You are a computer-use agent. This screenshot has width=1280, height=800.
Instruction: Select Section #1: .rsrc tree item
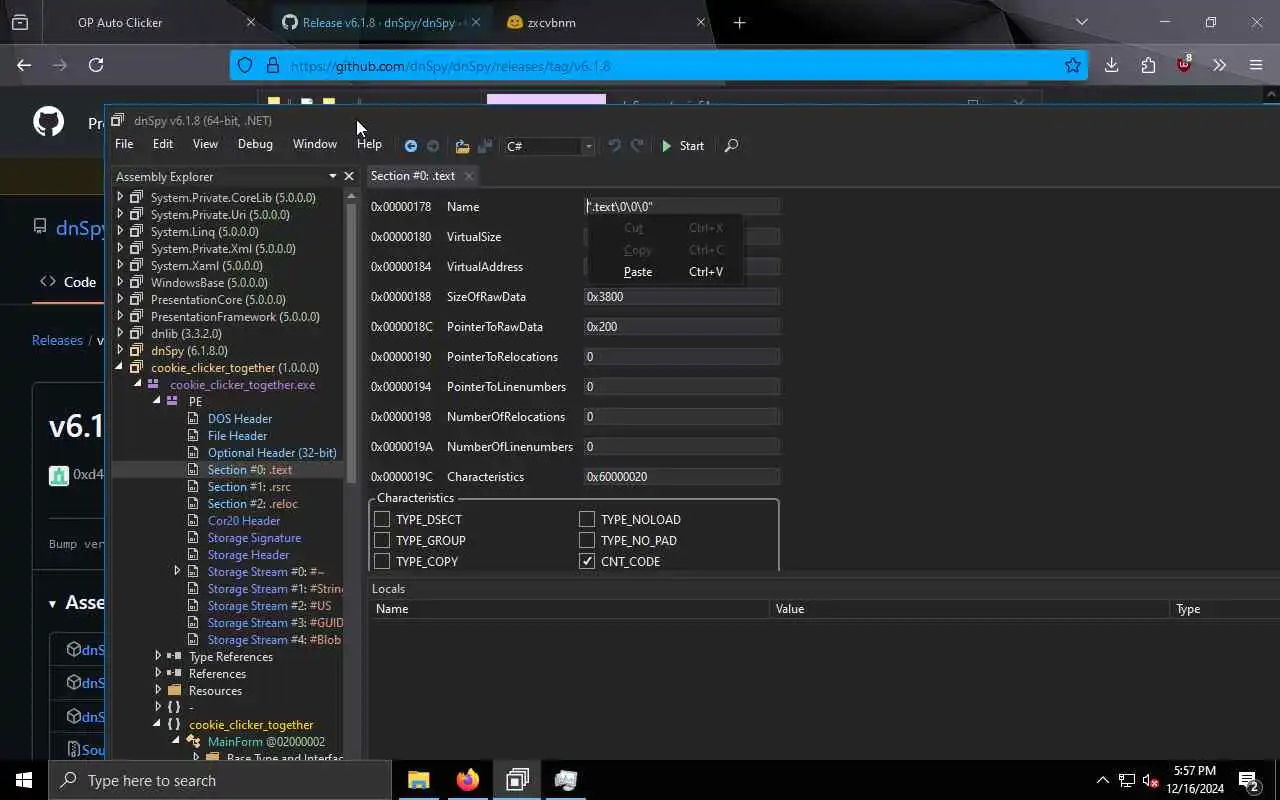(x=249, y=487)
